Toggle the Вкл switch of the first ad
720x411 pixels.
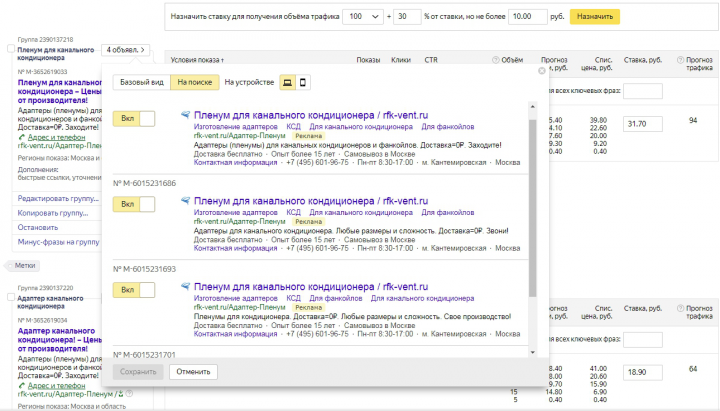pos(134,118)
